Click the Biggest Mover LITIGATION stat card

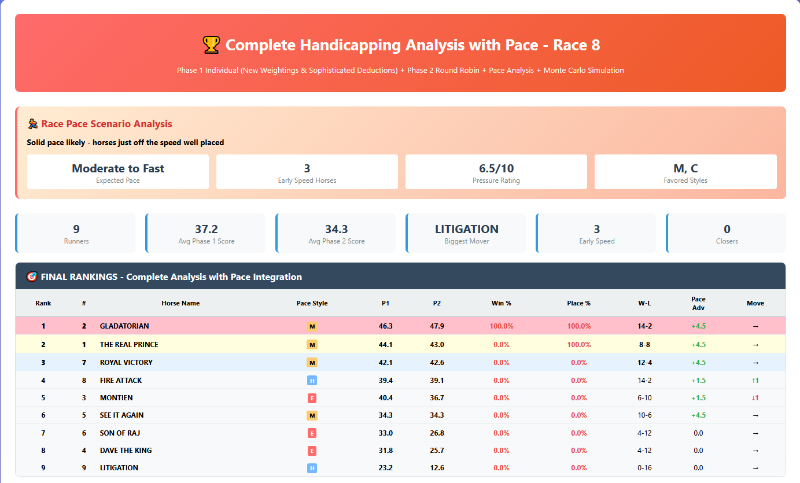(468, 233)
